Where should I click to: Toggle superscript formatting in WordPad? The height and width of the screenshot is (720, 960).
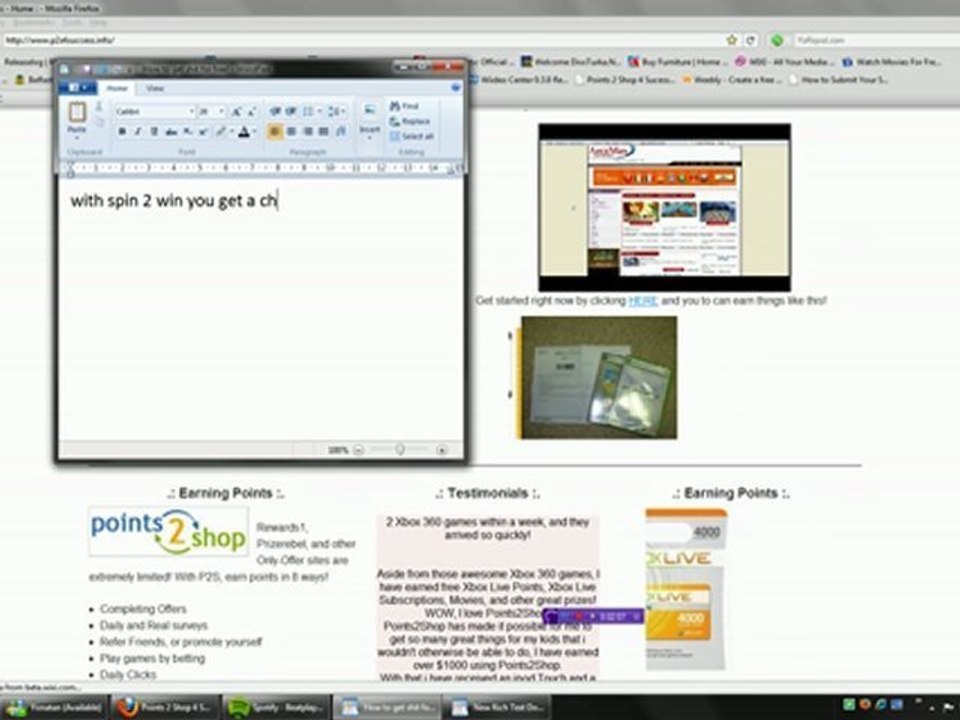(203, 132)
